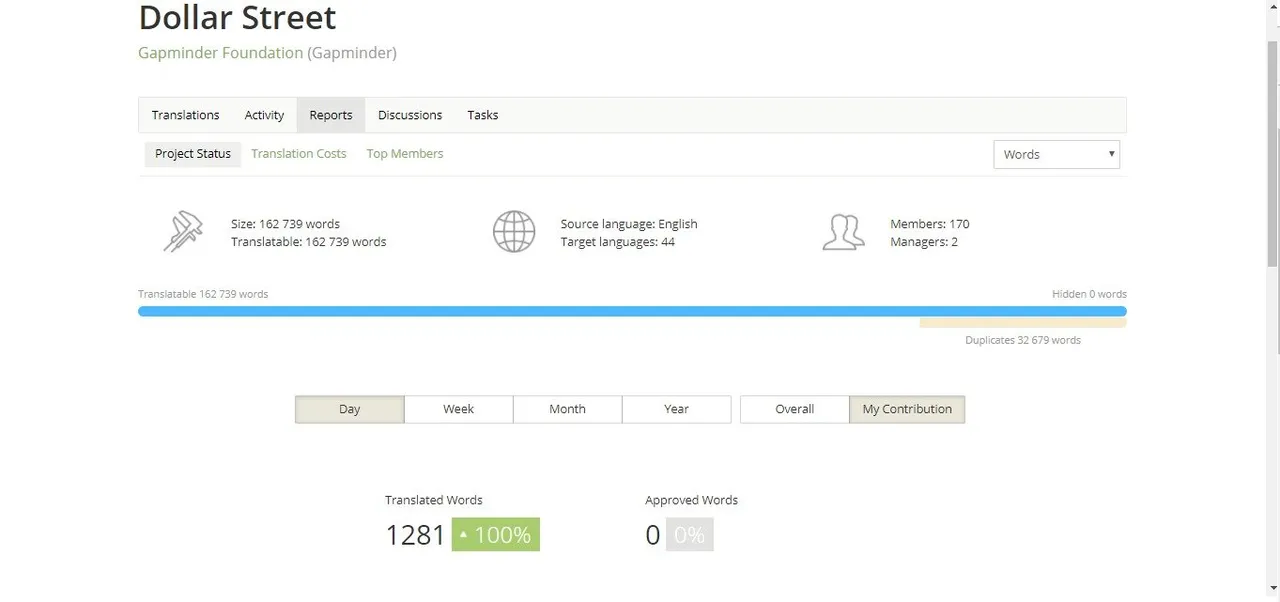Switch range to Week
1280x602 pixels.
click(459, 409)
